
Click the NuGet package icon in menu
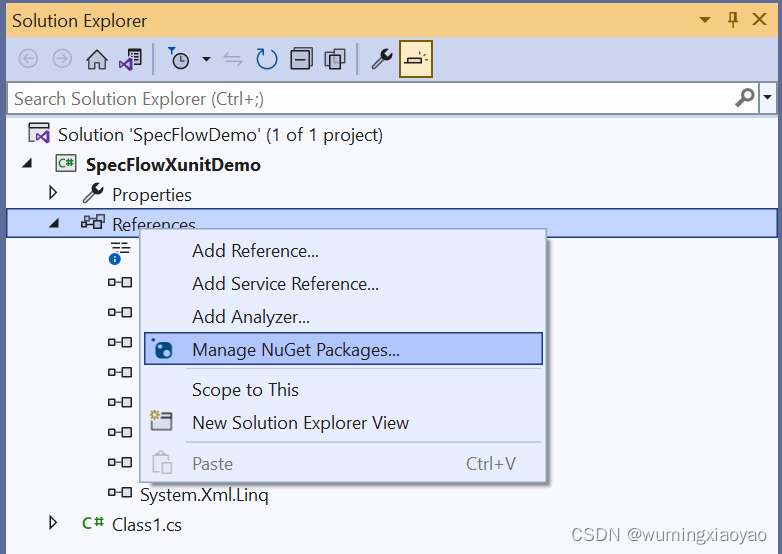tap(162, 349)
